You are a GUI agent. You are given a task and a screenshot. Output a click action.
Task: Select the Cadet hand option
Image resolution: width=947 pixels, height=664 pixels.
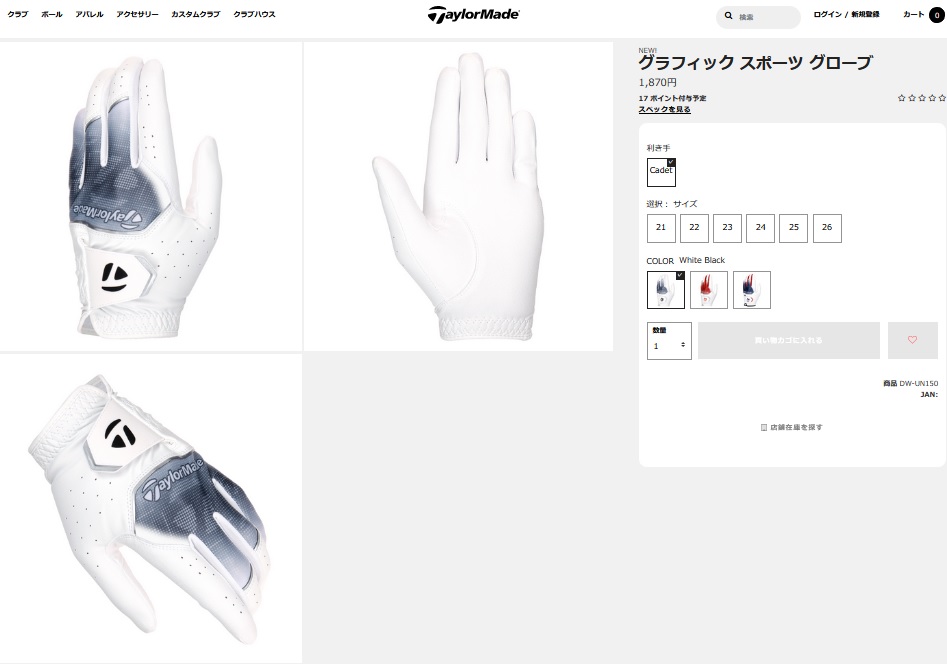click(661, 172)
